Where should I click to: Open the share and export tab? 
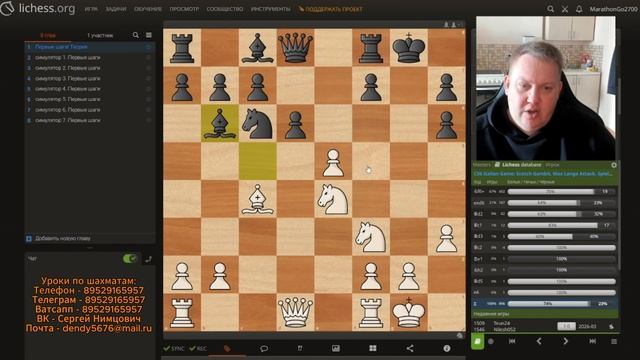coord(410,348)
